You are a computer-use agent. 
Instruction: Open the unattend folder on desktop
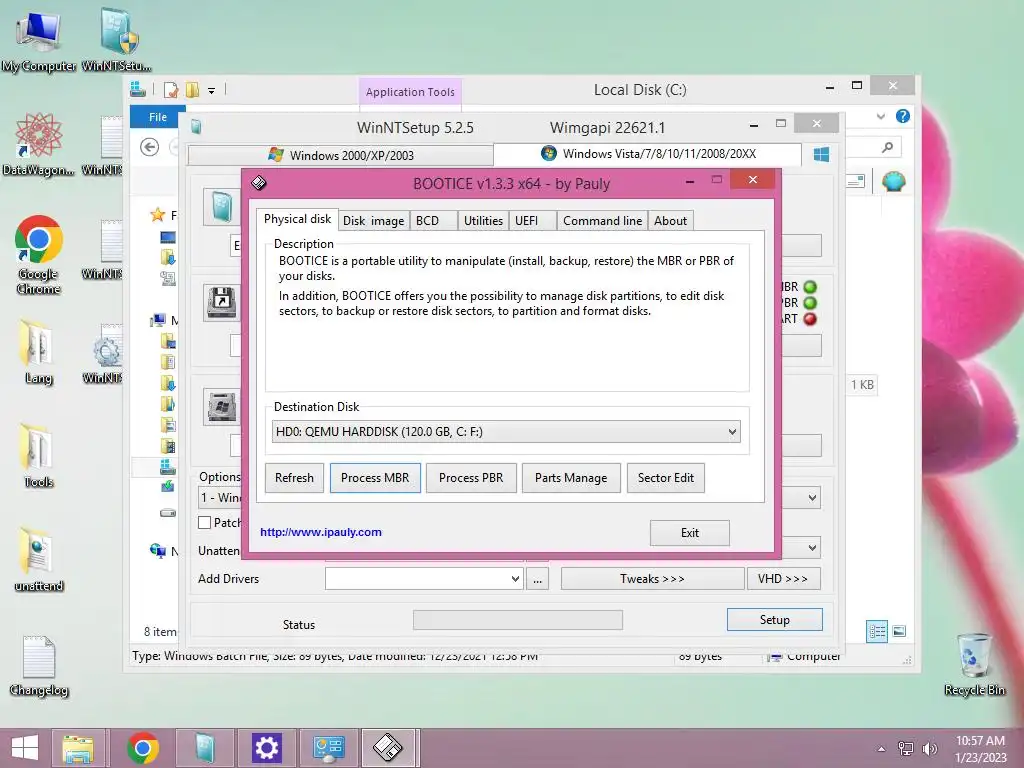pos(39,560)
